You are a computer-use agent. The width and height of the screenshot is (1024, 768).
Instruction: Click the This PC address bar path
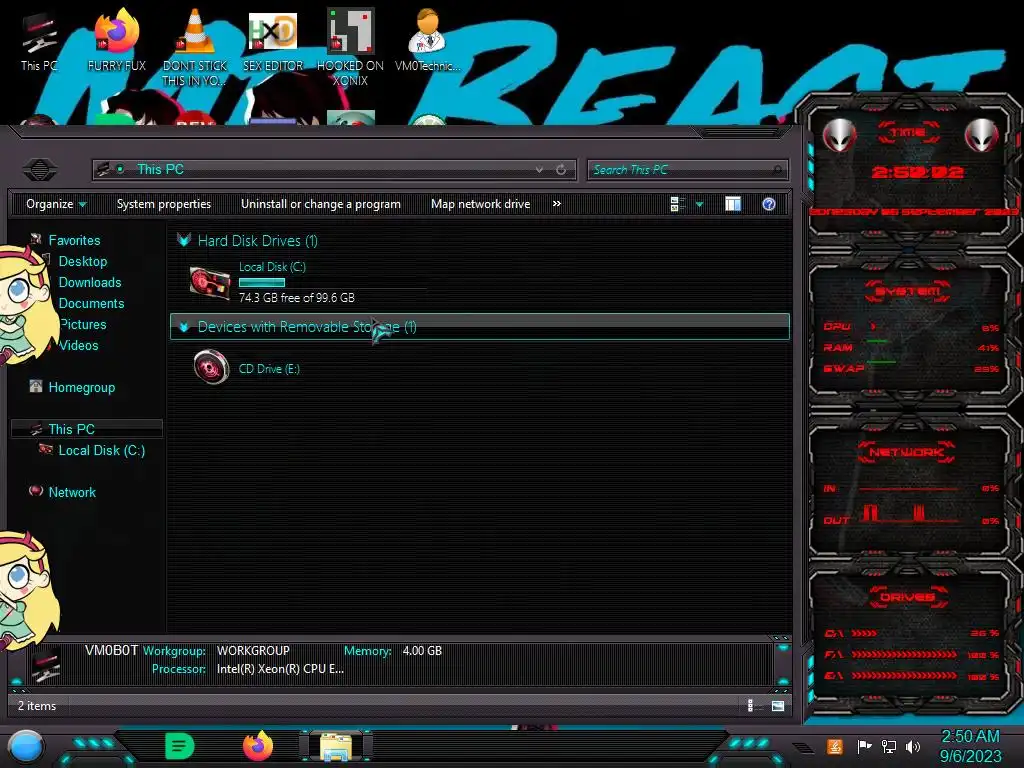161,169
